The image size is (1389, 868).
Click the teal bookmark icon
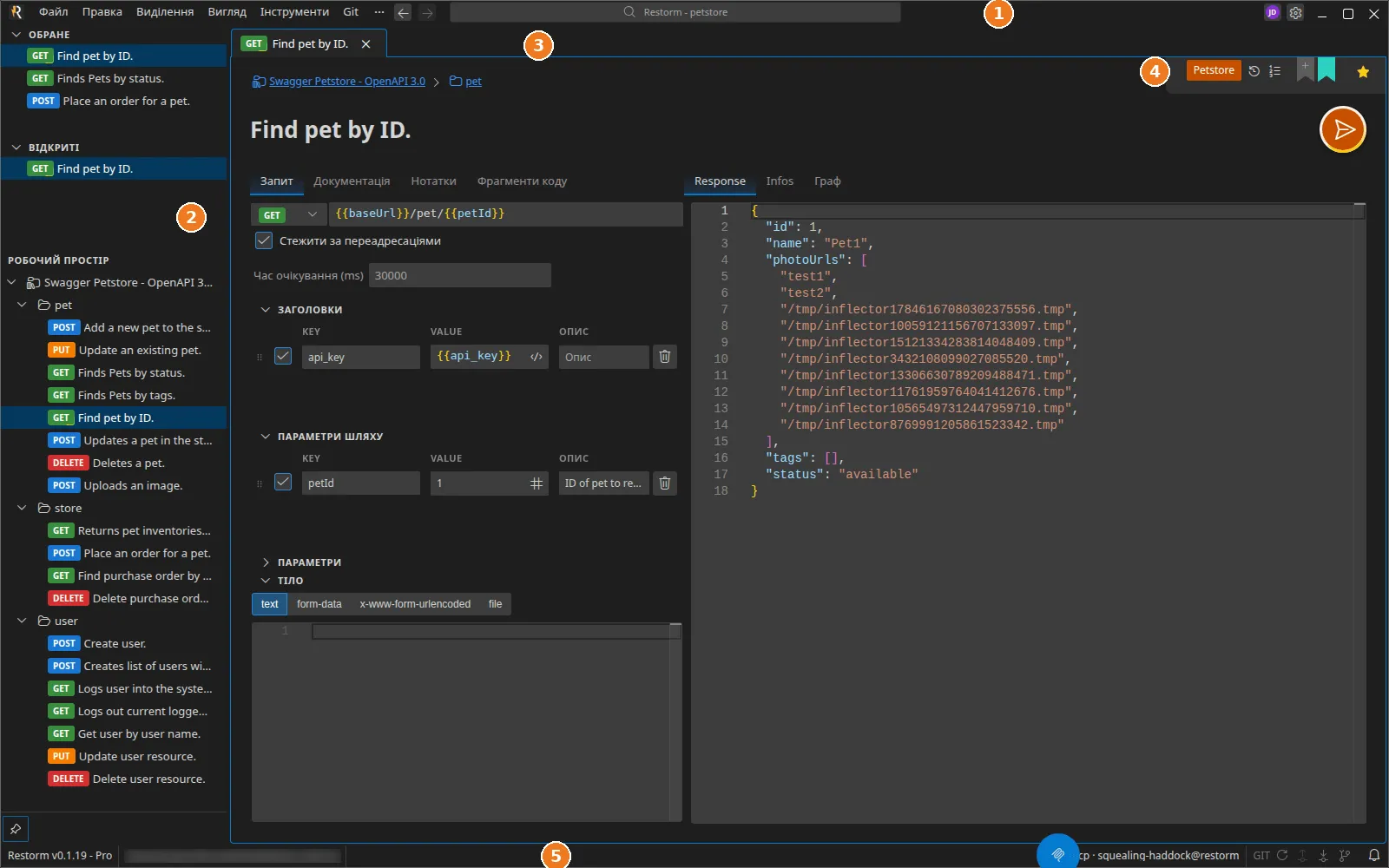(x=1326, y=69)
